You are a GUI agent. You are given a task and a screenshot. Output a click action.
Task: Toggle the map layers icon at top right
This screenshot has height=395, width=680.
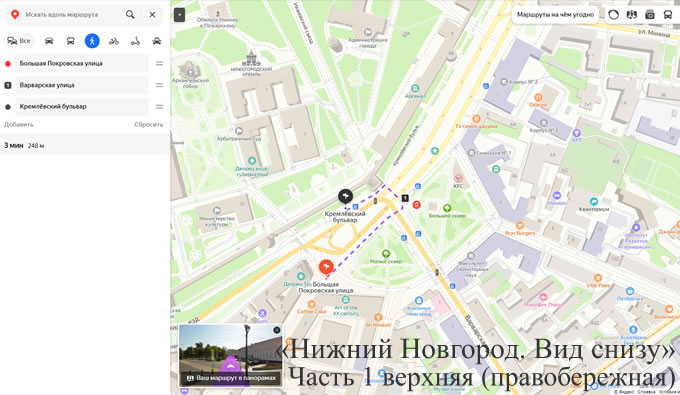(x=631, y=15)
